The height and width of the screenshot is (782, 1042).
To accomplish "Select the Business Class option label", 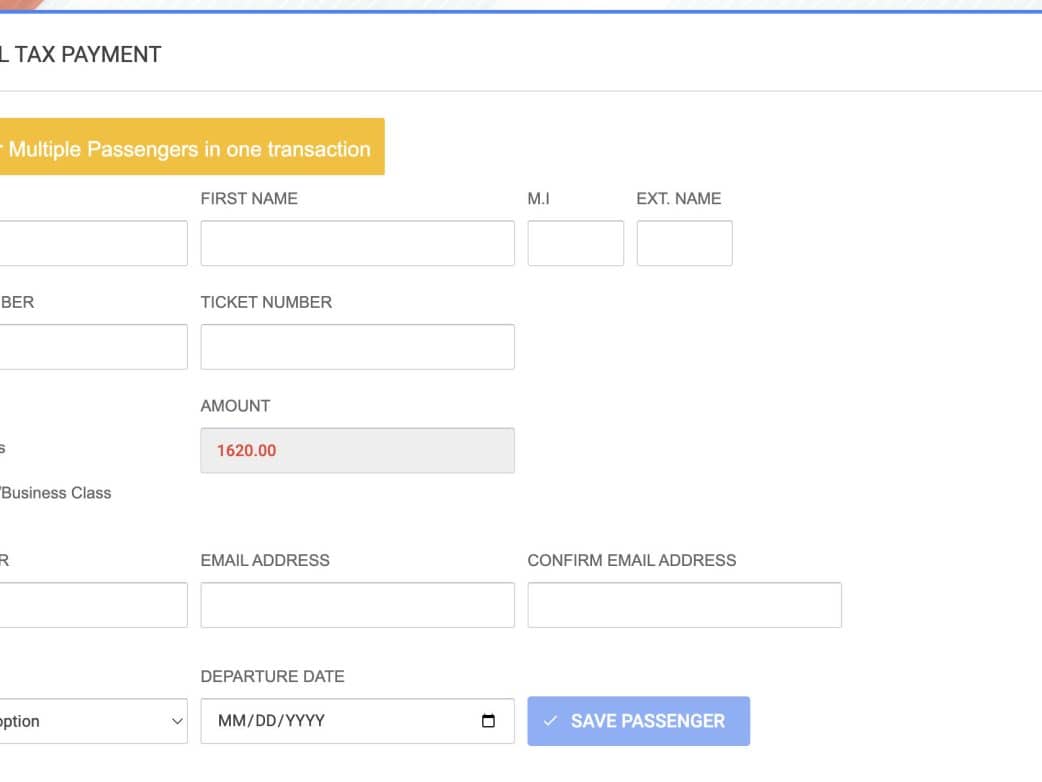I will [x=57, y=493].
